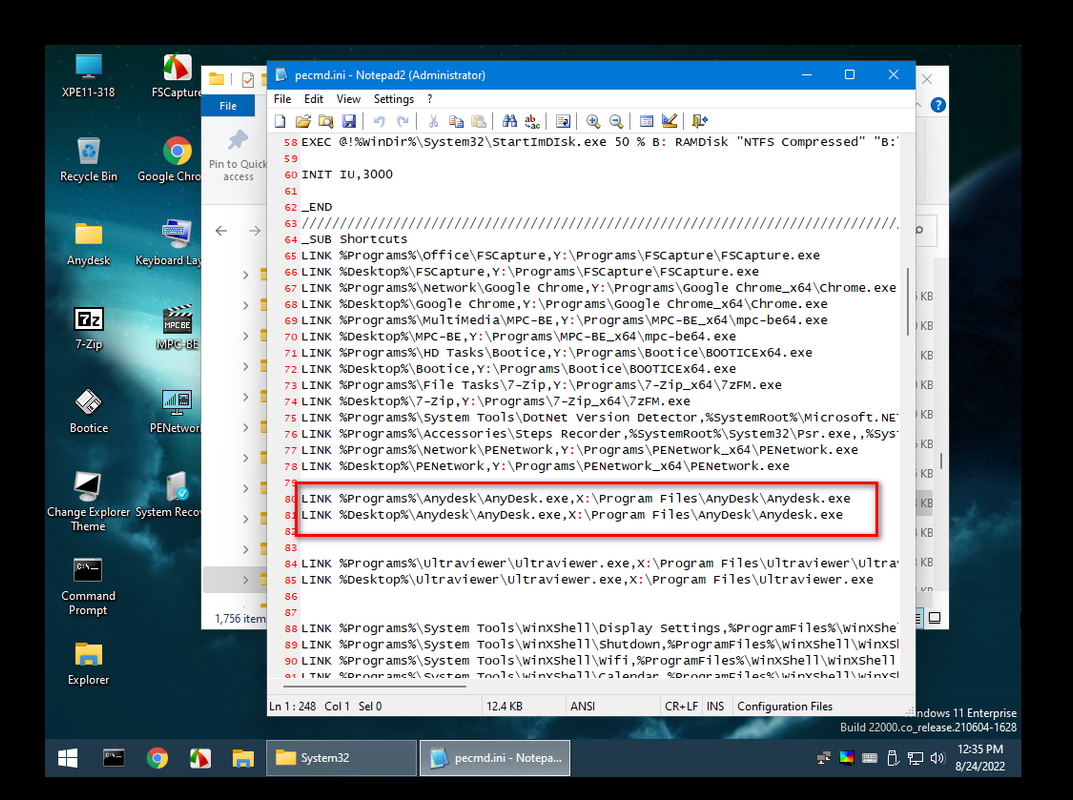
Task: Click the vertical scrollbar thumb in Notepad2
Action: [907, 301]
